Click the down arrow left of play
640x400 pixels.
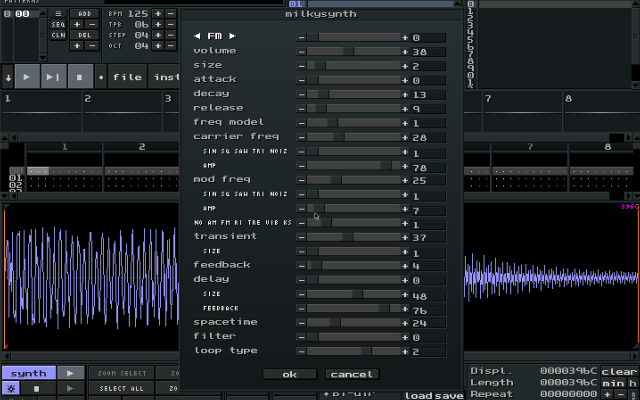(x=8, y=77)
